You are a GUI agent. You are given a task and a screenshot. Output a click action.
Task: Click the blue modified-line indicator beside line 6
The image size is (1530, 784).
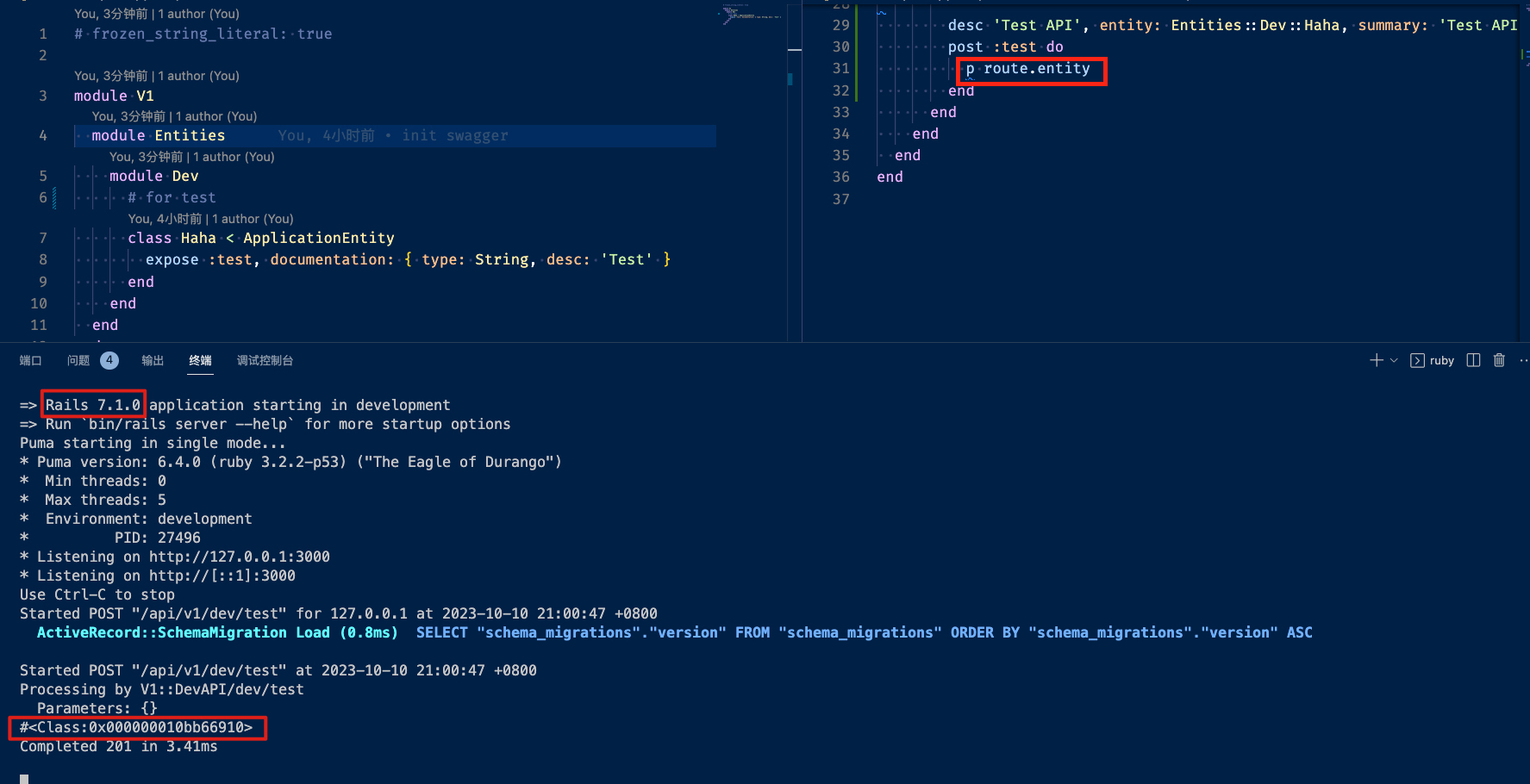tap(53, 197)
